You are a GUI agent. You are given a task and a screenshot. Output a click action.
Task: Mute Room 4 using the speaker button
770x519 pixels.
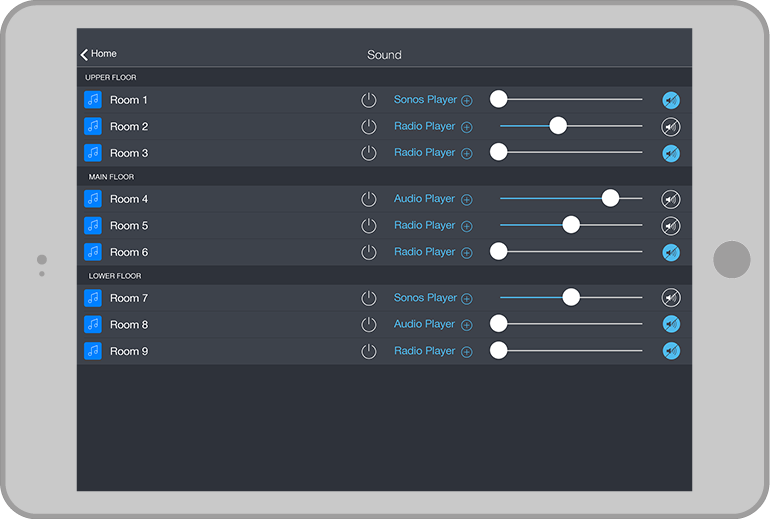pyautogui.click(x=671, y=199)
